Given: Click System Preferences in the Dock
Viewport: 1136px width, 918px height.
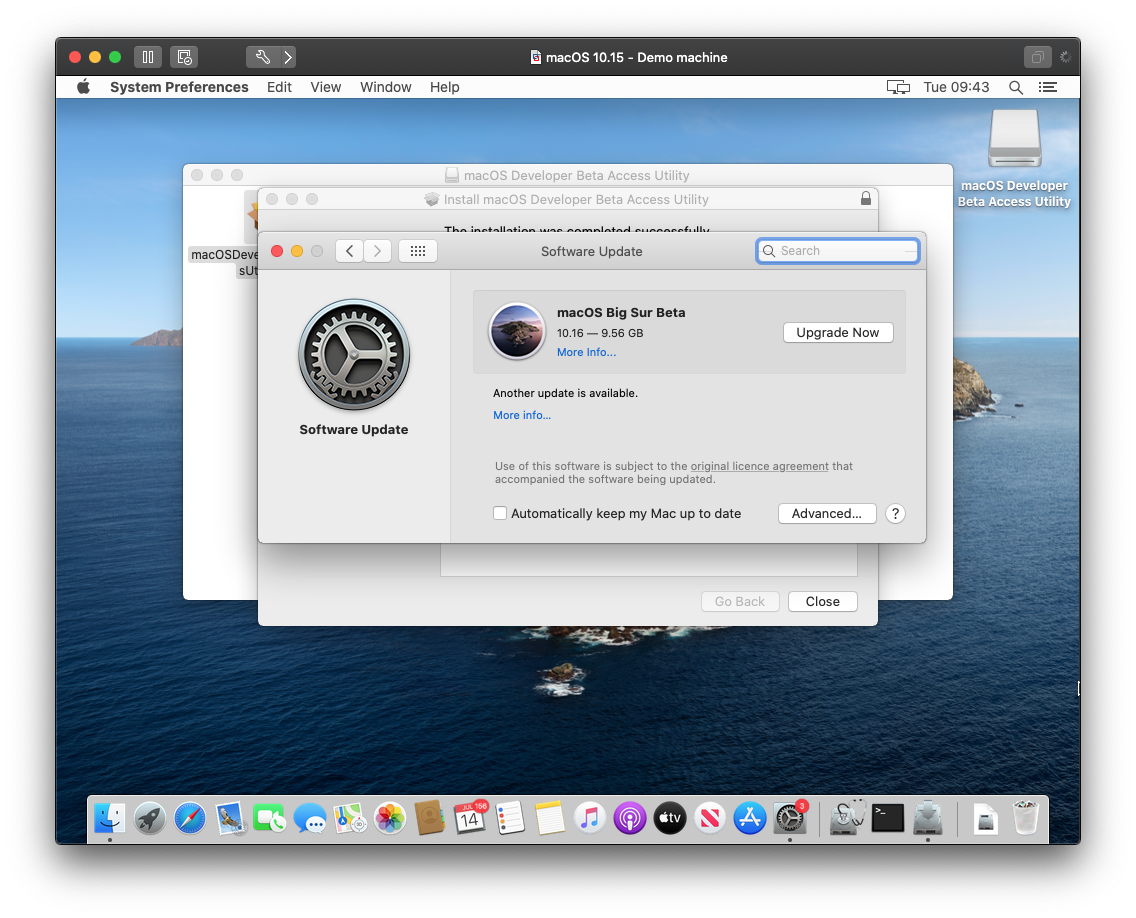Looking at the screenshot, I should coord(790,819).
